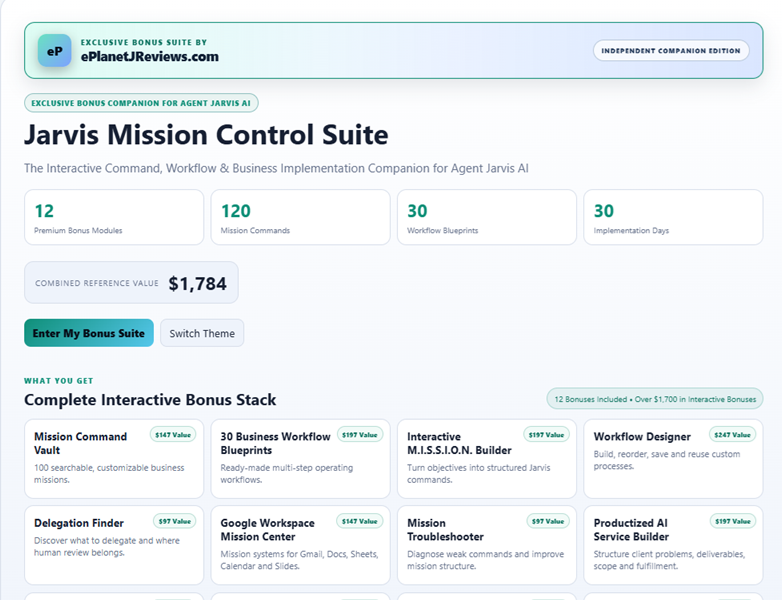Viewport: 782px width, 600px height.
Task: Click the EXCLUSIVE BONUS SUITE BY label
Action: [144, 42]
